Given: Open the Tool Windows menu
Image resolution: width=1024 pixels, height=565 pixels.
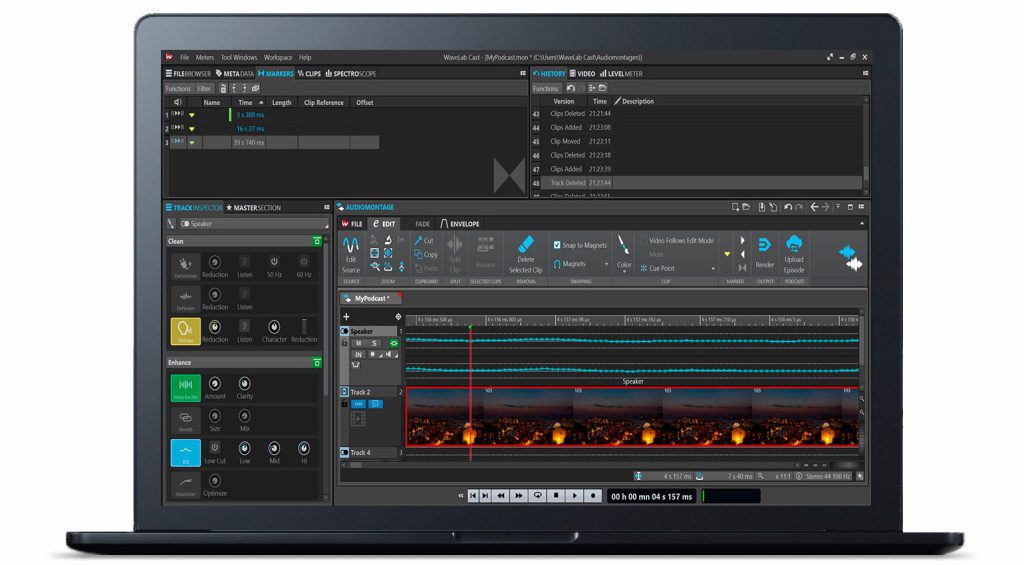Looking at the screenshot, I should pos(239,57).
